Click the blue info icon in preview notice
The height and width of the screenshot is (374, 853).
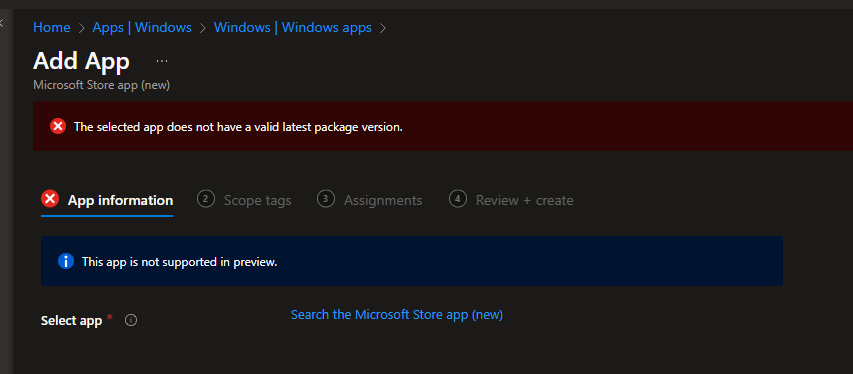tap(66, 261)
